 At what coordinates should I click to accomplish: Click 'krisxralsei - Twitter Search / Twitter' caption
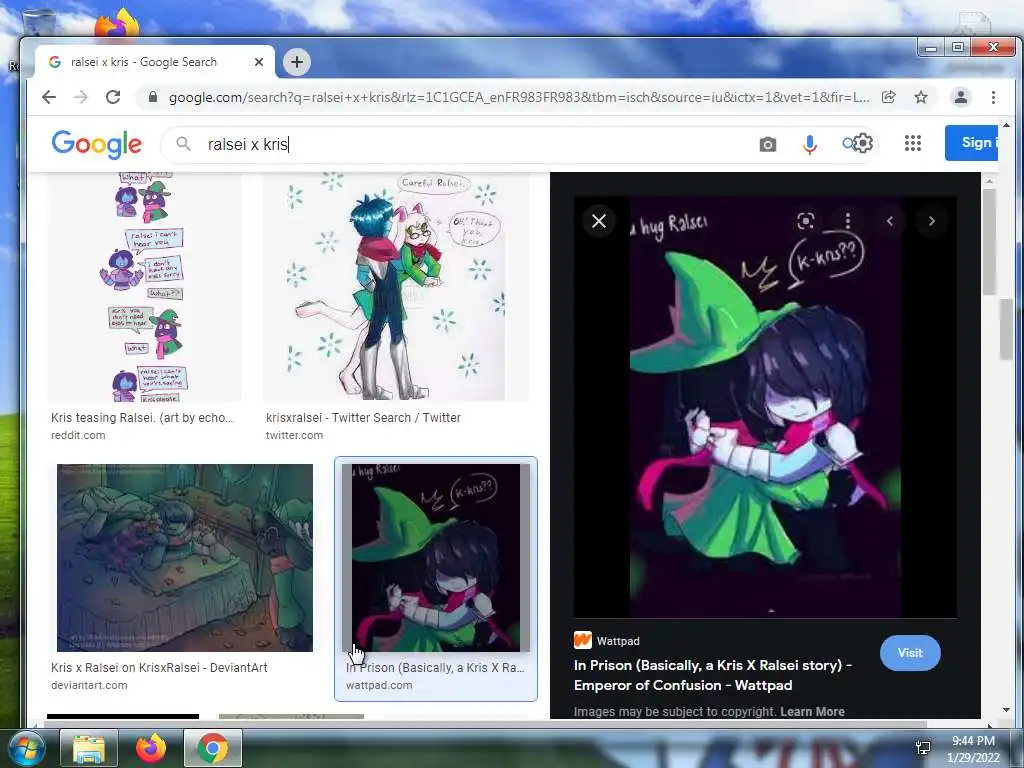coord(363,418)
